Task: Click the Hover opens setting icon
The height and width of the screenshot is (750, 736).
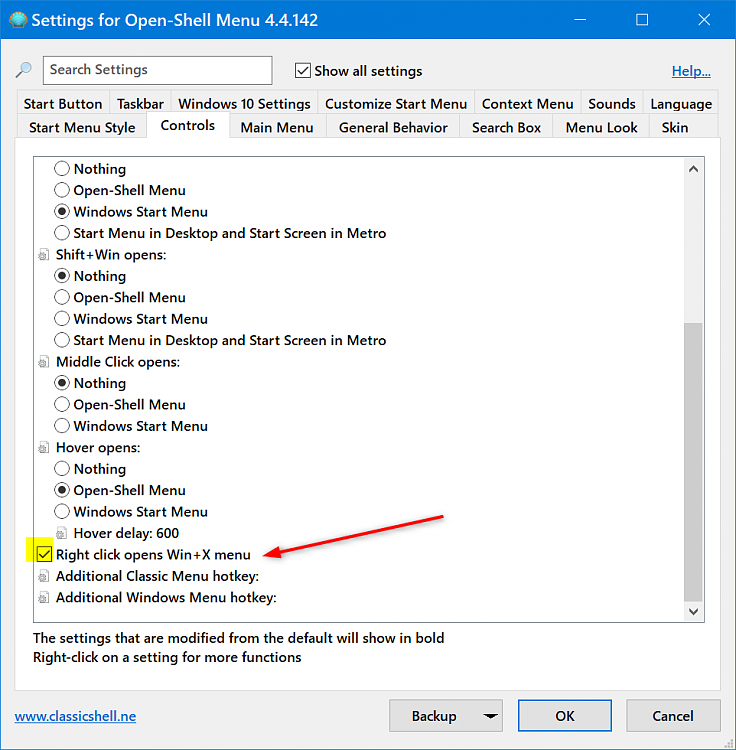Action: click(x=44, y=447)
